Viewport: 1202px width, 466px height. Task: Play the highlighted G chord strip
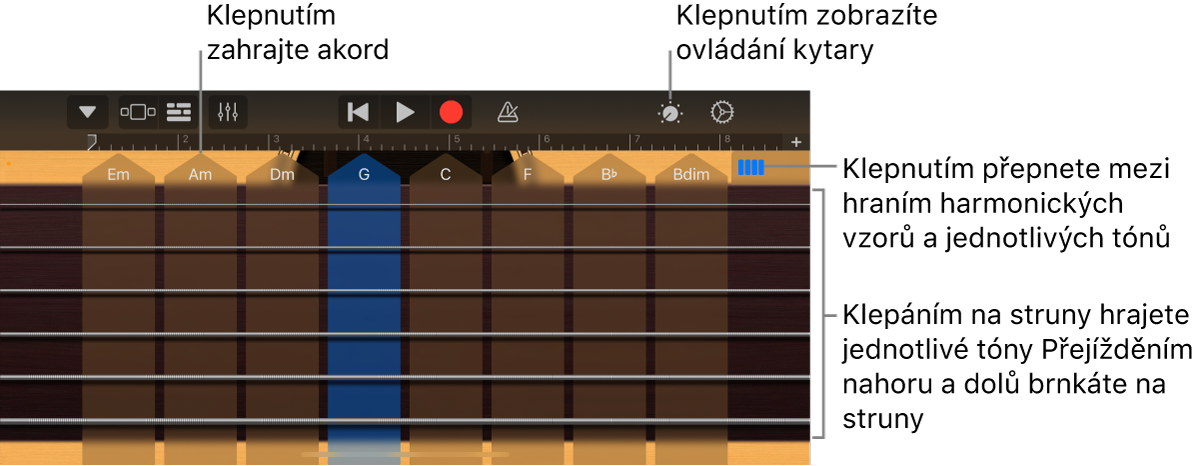point(364,300)
